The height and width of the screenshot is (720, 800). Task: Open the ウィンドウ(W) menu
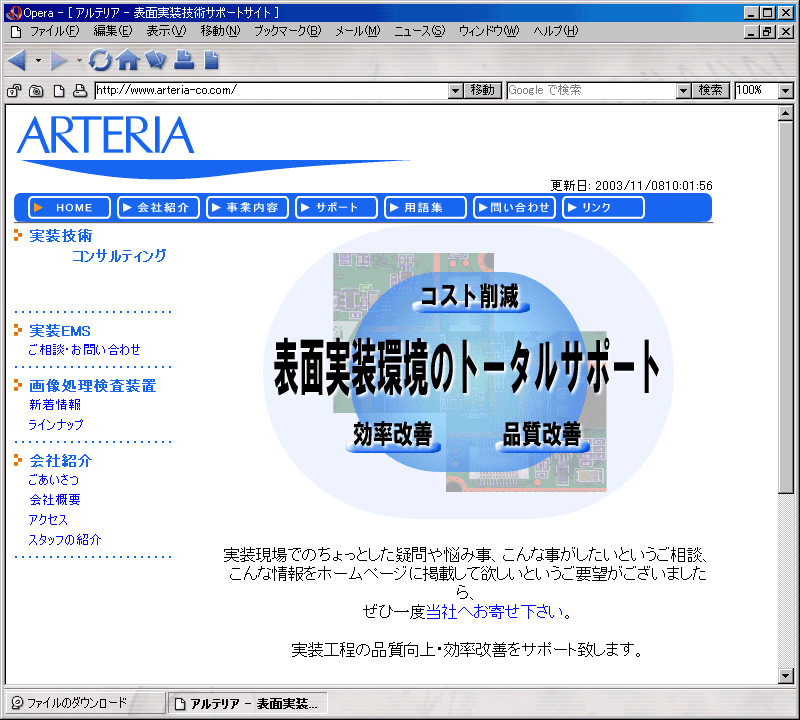point(489,31)
